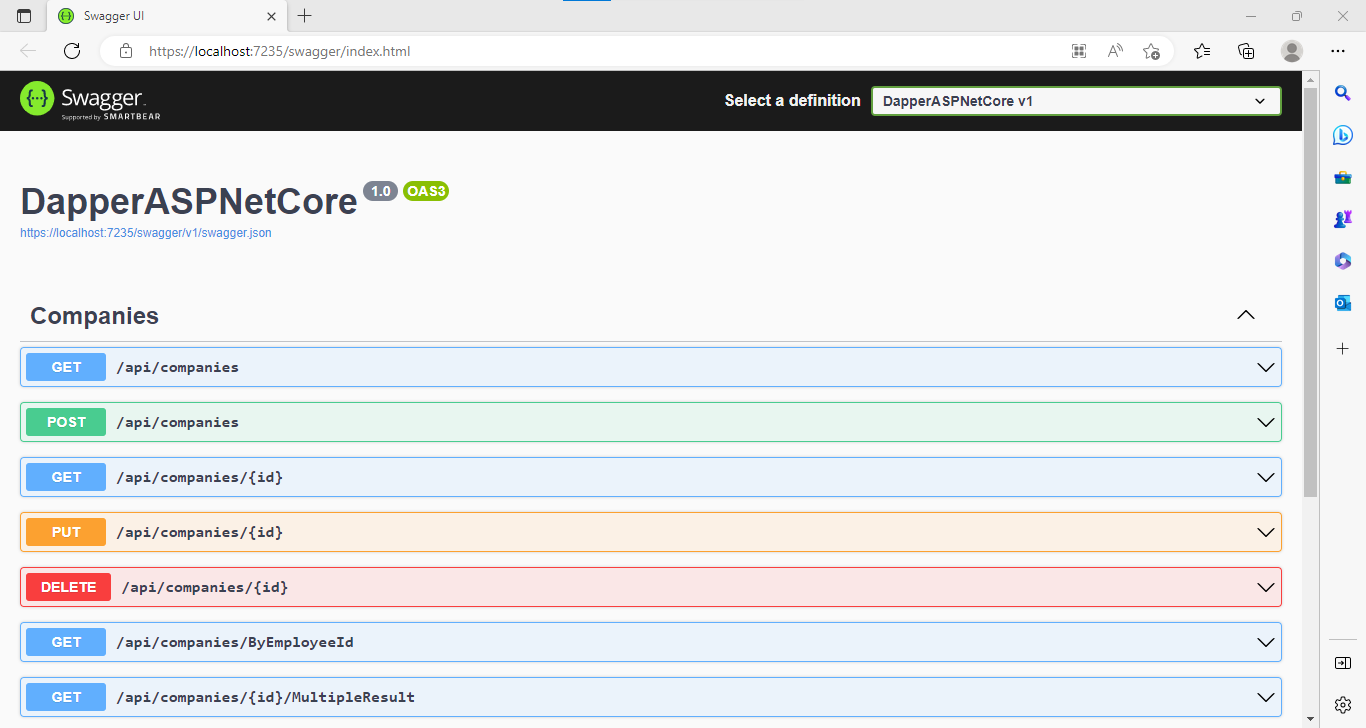The image size is (1366, 728).
Task: Click the Companies section heading
Action: click(x=94, y=316)
